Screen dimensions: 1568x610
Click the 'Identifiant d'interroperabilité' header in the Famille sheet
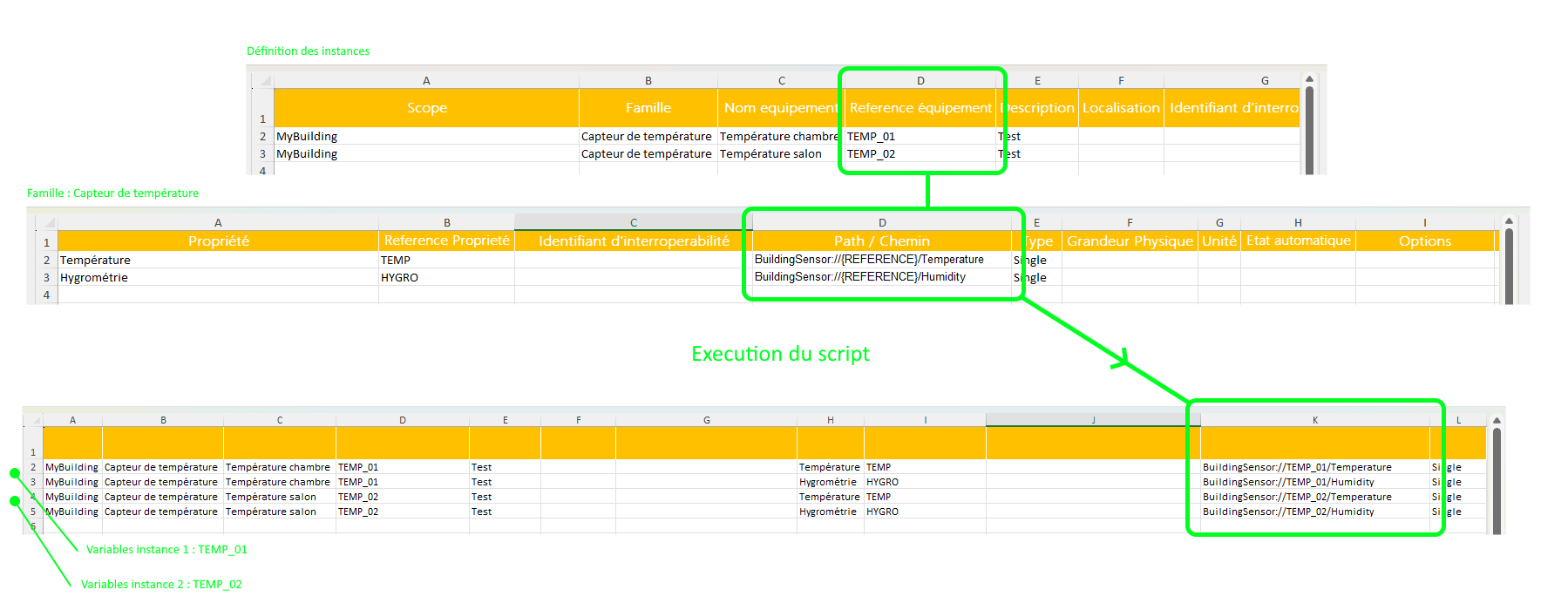coord(634,241)
